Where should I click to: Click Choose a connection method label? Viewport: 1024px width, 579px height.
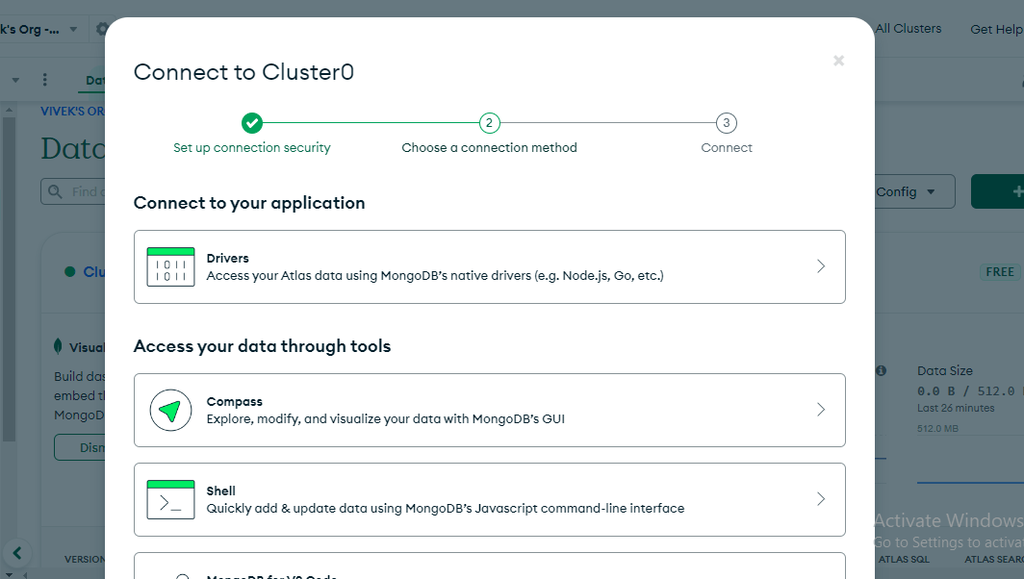click(489, 148)
